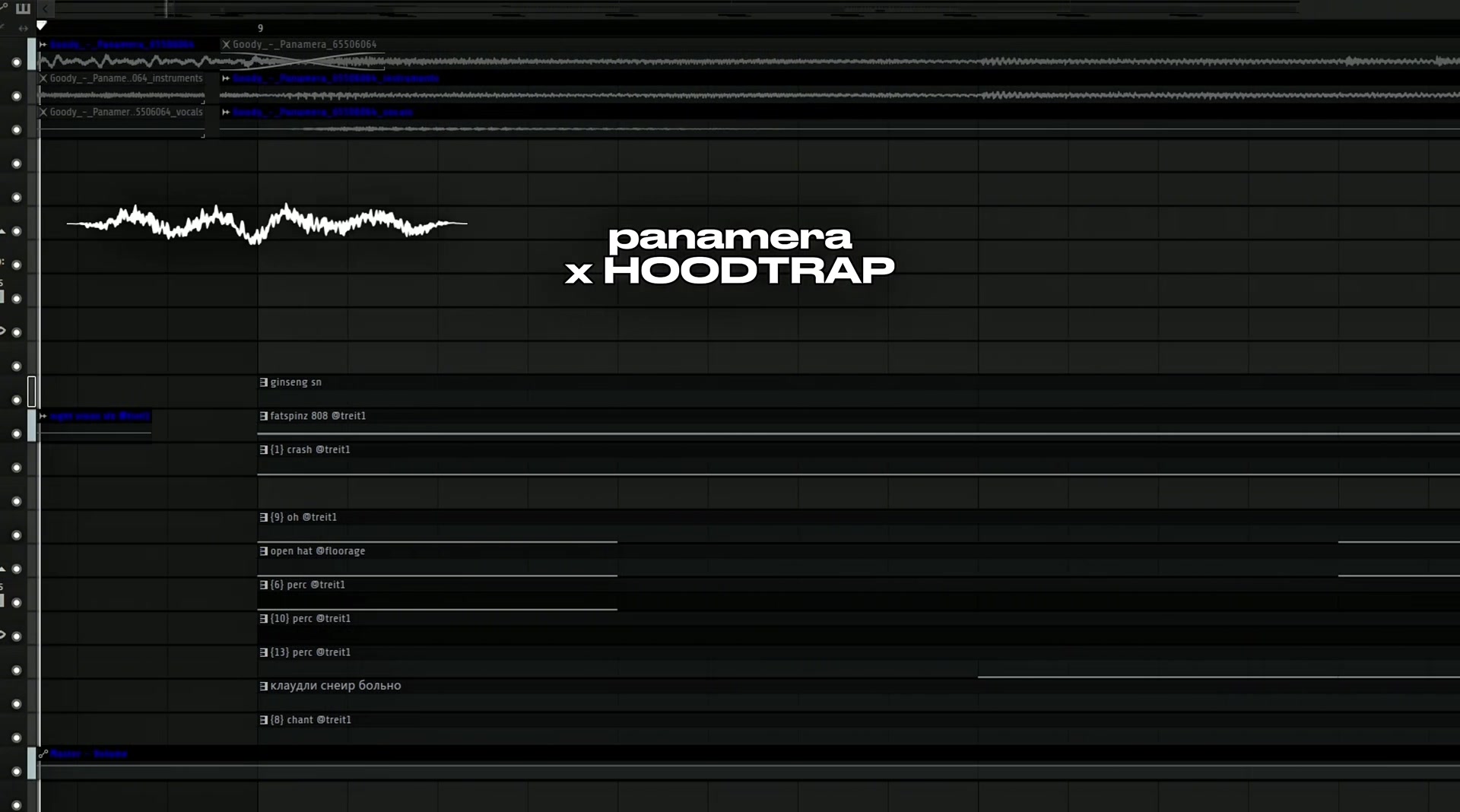
Task: Select the Goody_-_Panamera_65506064 clip title
Action: pos(304,45)
